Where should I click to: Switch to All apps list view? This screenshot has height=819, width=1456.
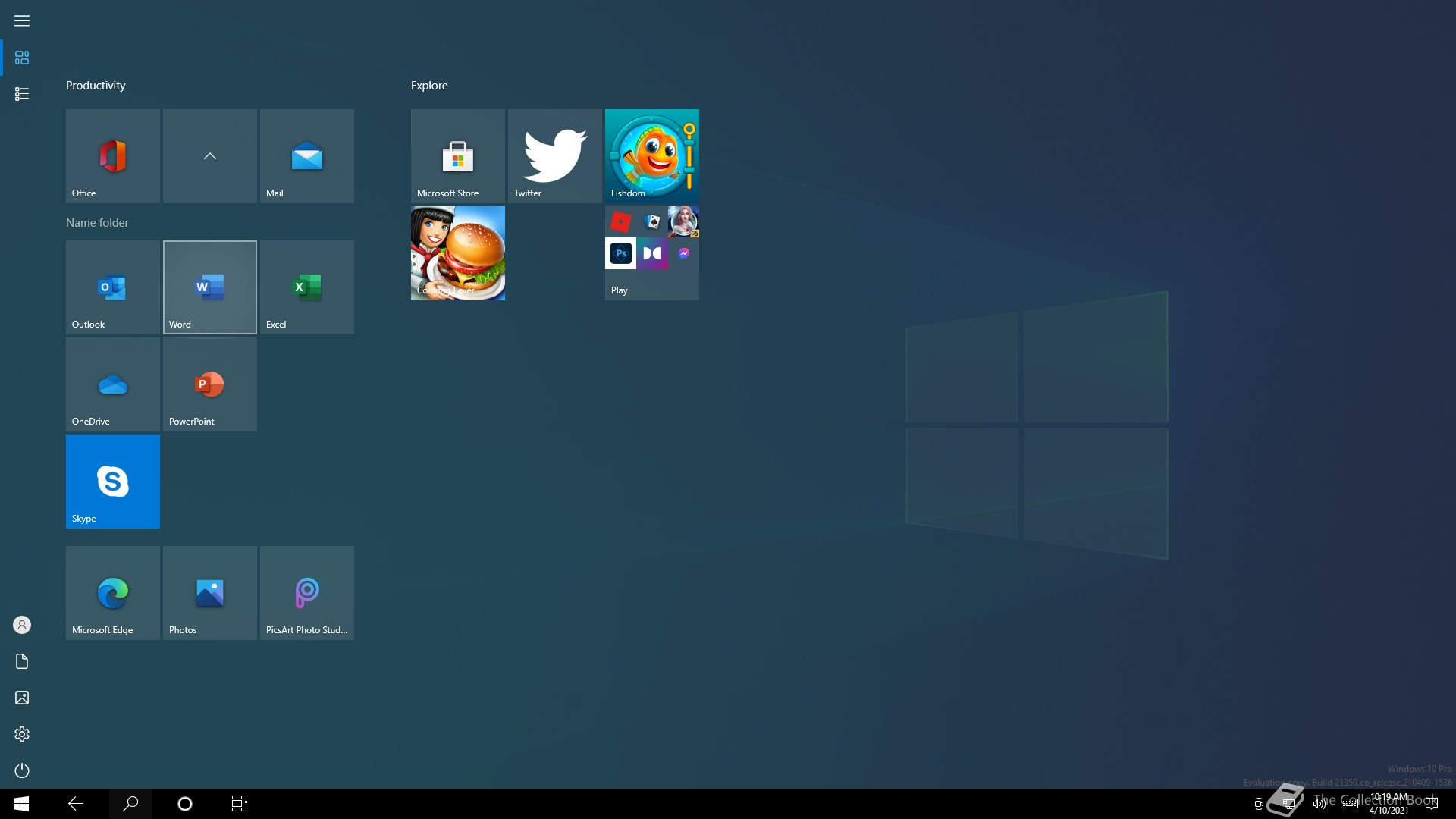coord(22,94)
